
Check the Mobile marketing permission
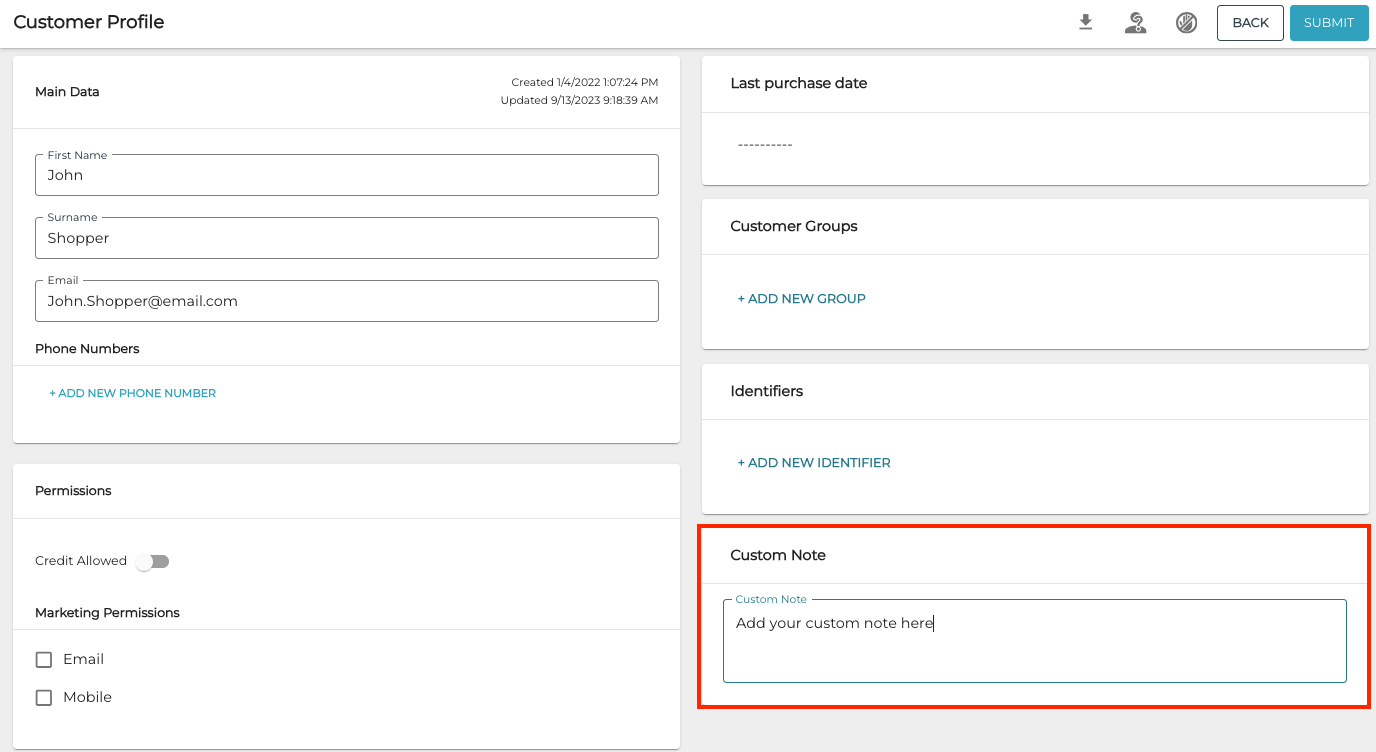coord(43,697)
